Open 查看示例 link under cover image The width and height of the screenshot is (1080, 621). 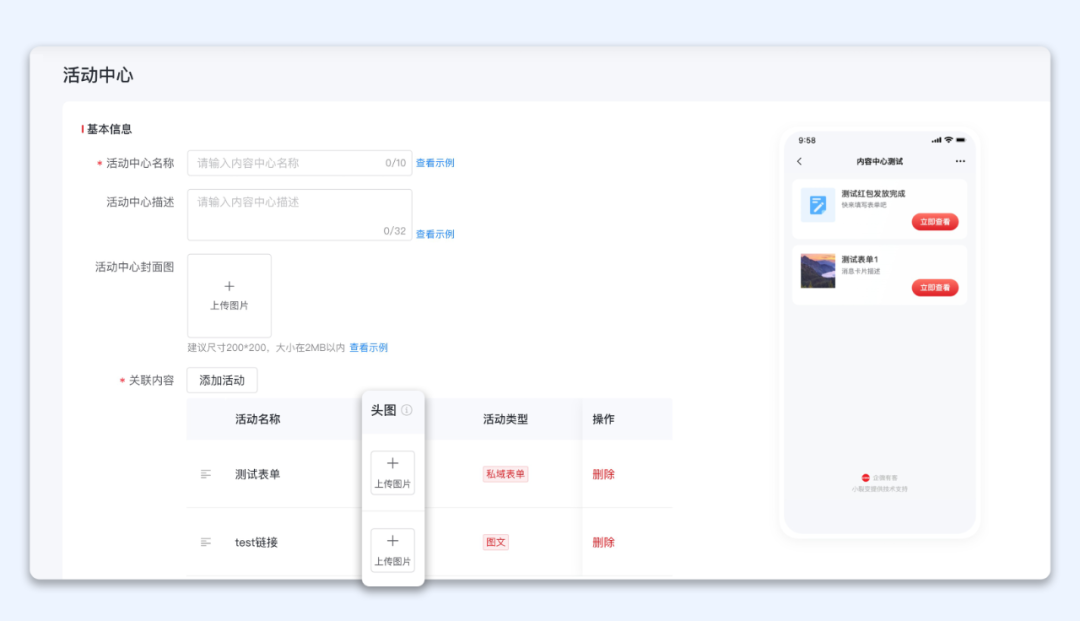tap(368, 348)
